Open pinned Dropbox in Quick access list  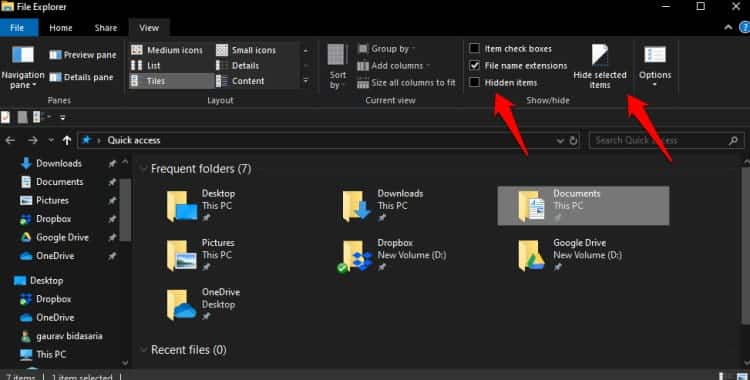54,219
